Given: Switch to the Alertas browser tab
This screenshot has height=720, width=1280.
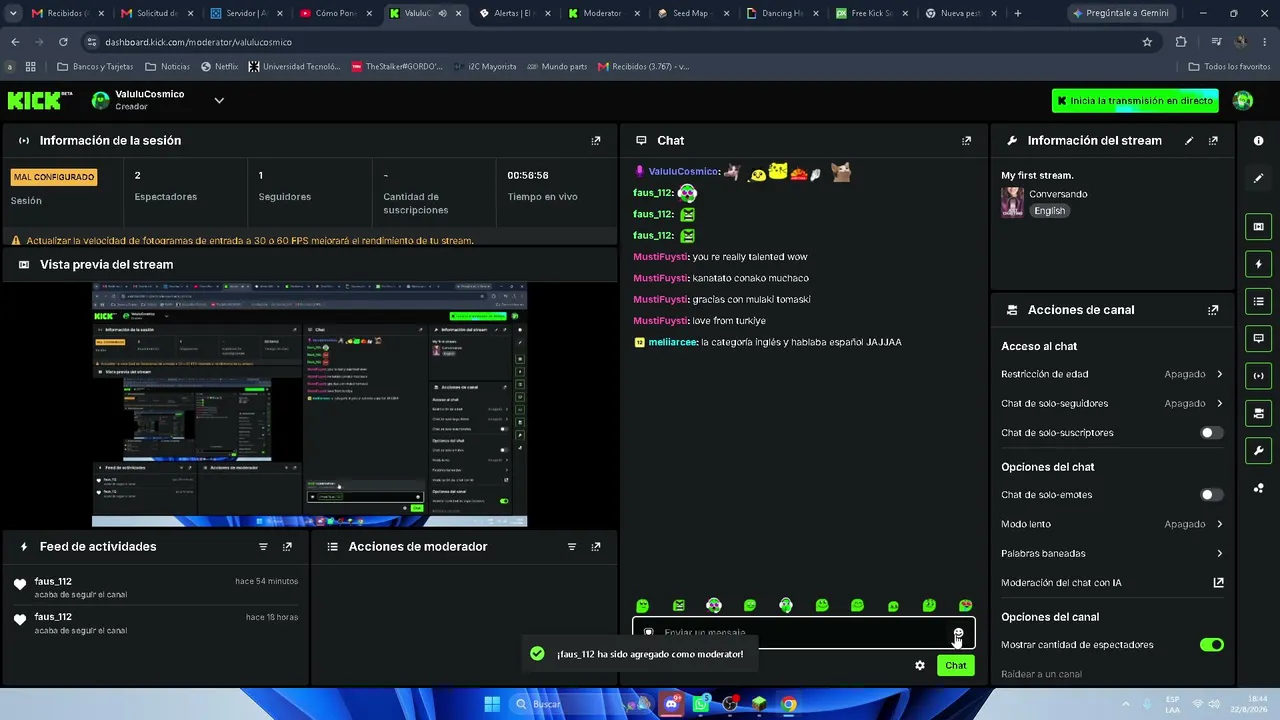Looking at the screenshot, I should point(513,13).
